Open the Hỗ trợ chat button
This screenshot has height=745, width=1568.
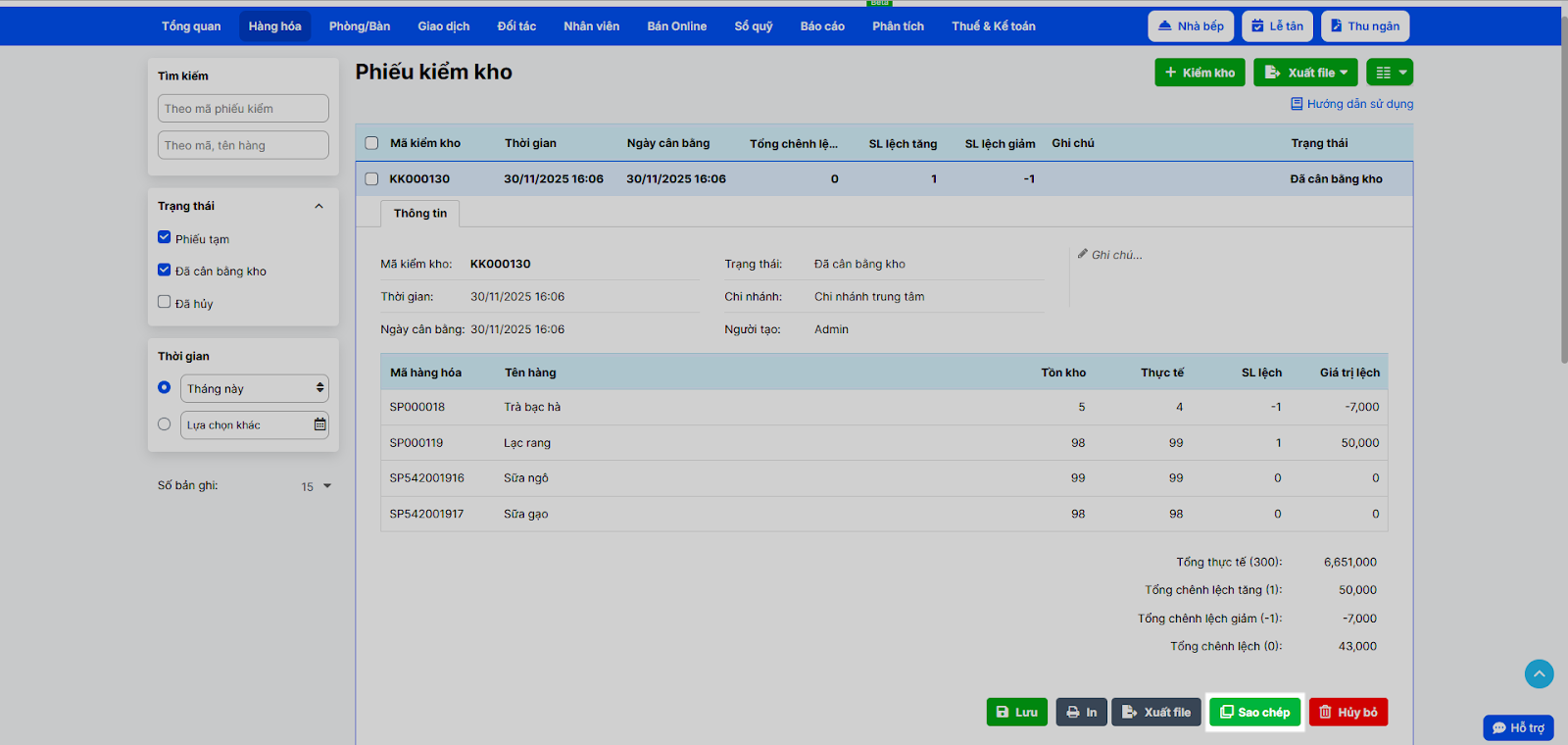(1518, 727)
